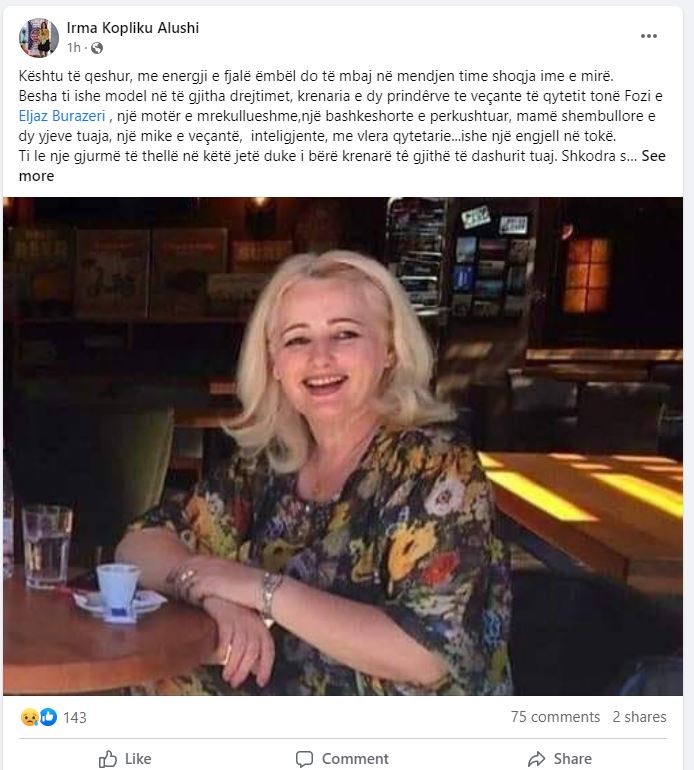This screenshot has width=694, height=770.
Task: Click the speech bubble comment icon
Action: point(304,759)
